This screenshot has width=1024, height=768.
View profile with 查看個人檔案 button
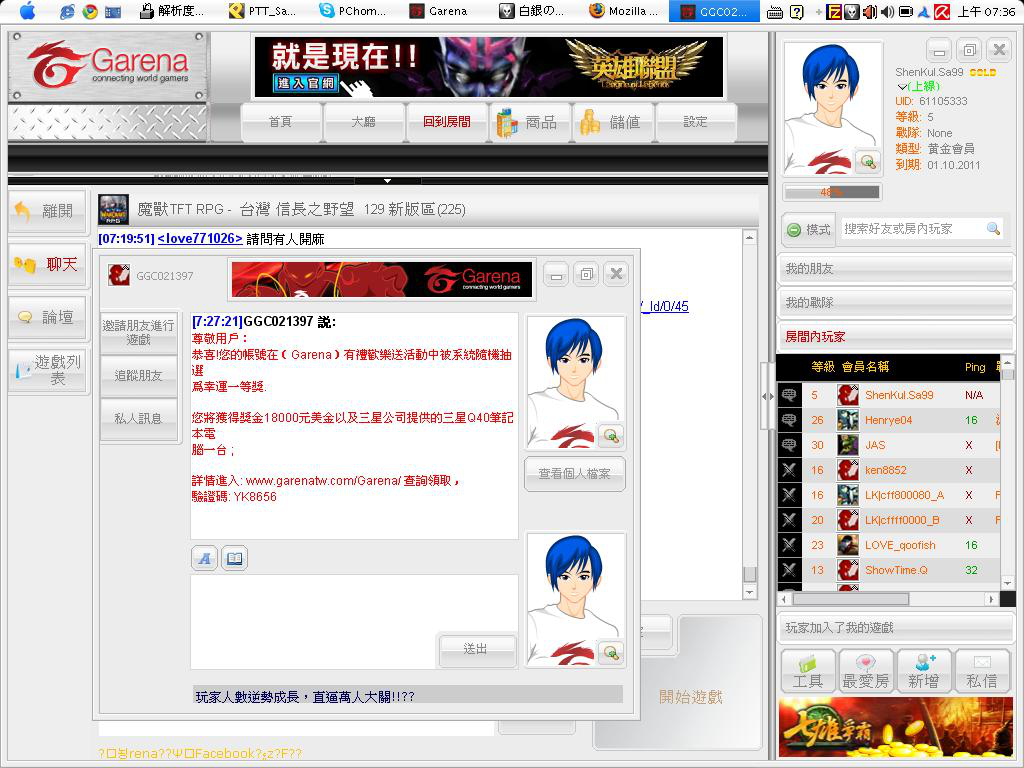click(574, 473)
